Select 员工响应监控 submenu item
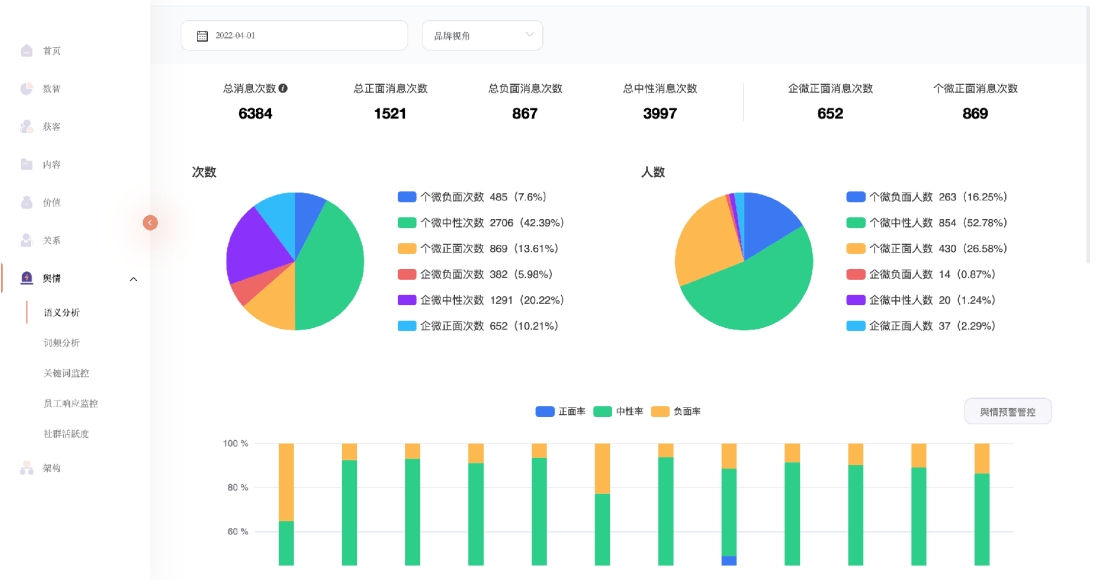Viewport: 1100px width, 586px height. 70,403
